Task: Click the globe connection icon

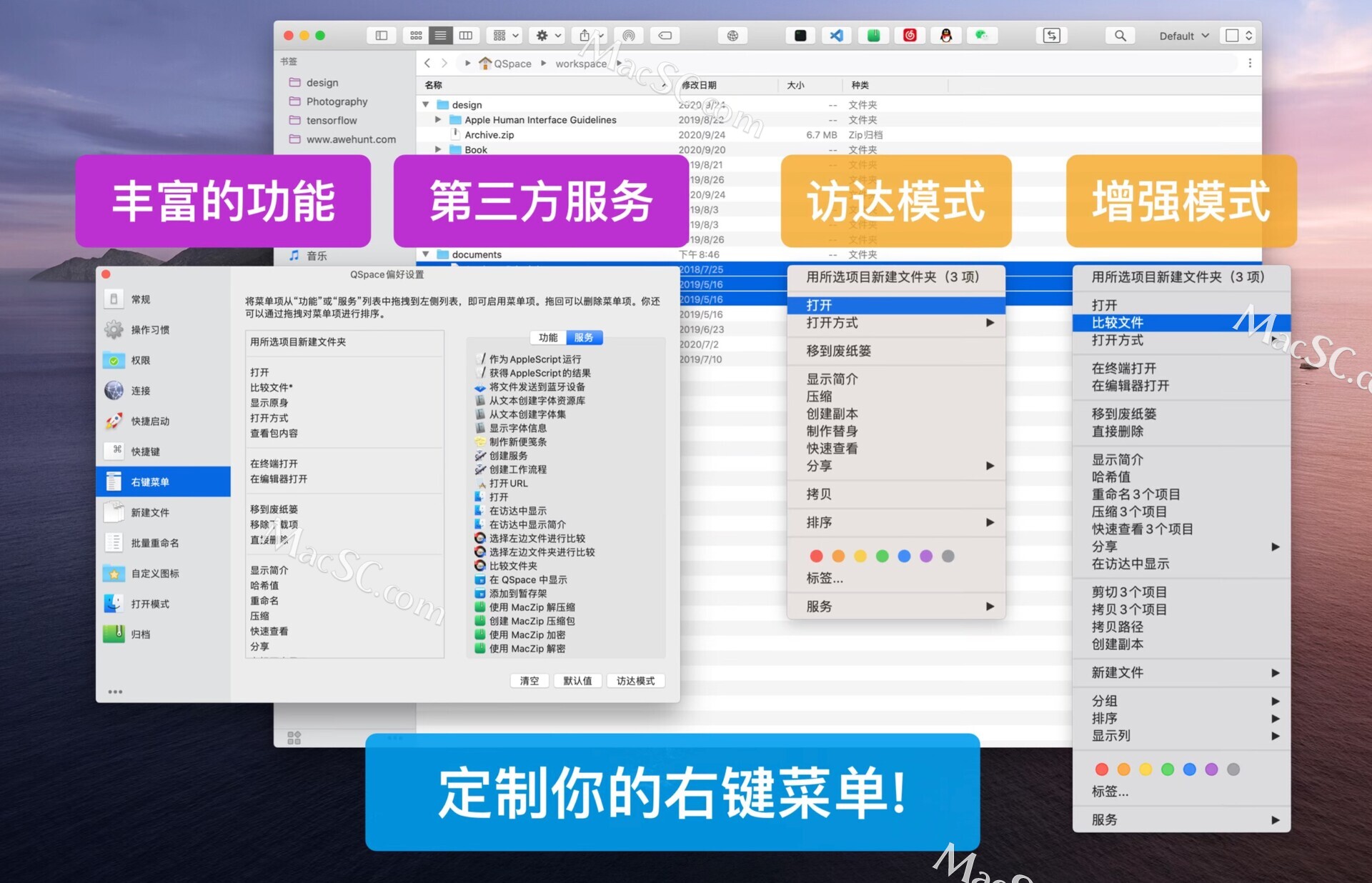Action: tap(732, 36)
